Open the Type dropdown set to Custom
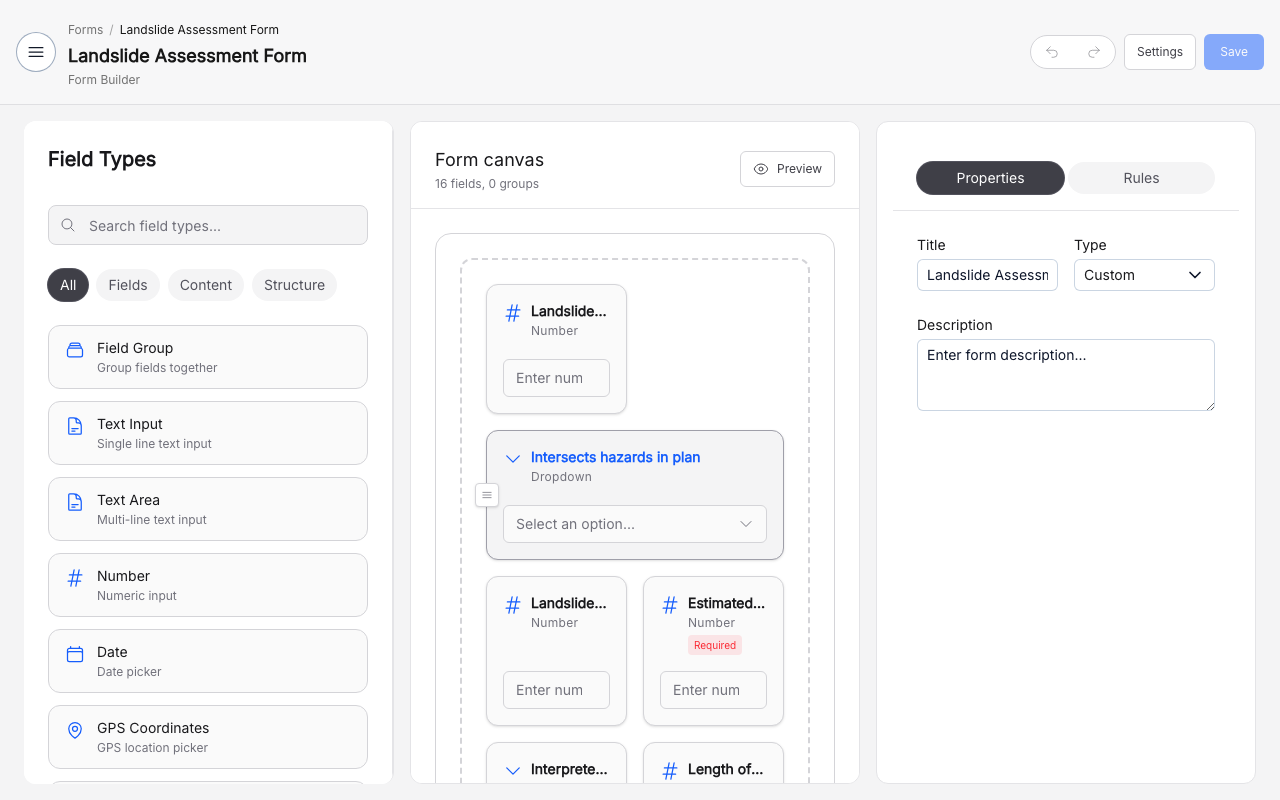 pyautogui.click(x=1144, y=275)
